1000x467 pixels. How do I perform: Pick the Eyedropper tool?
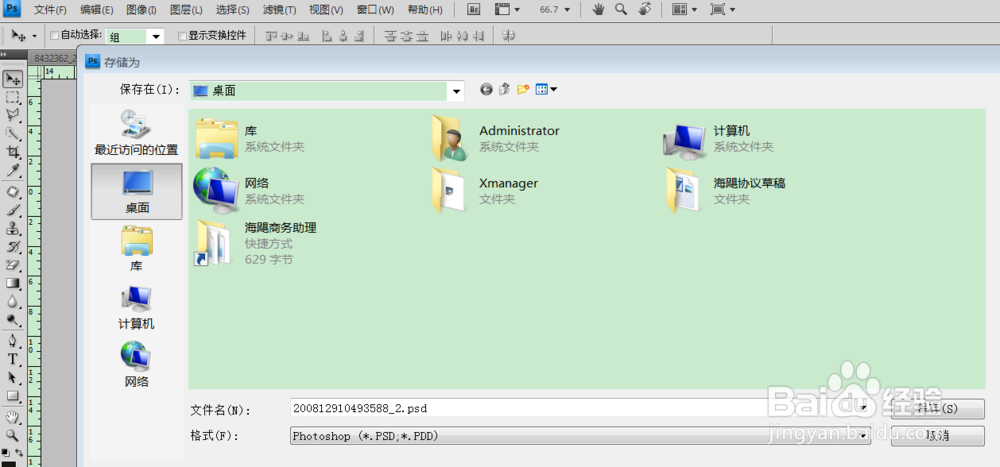(x=14, y=171)
